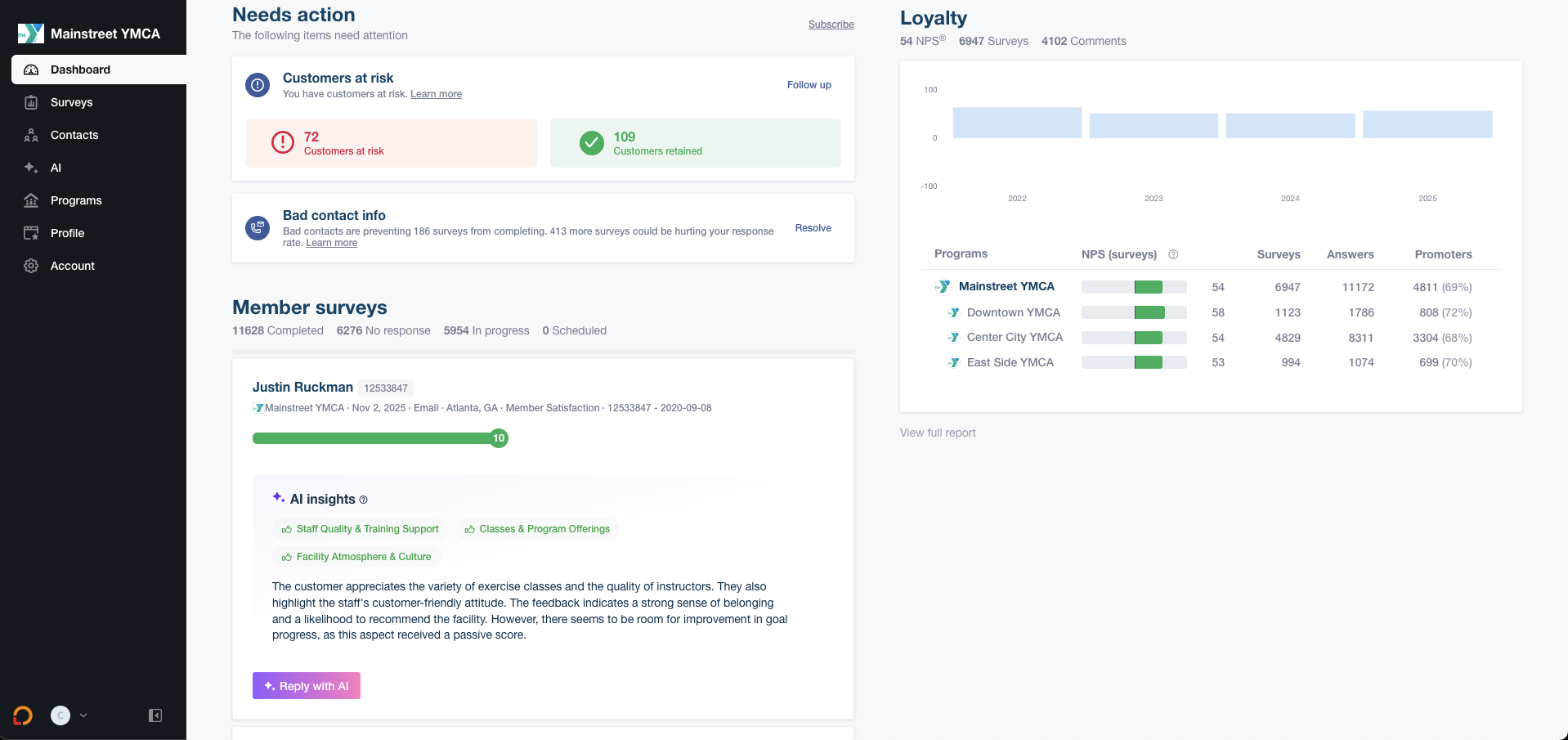Viewport: 1568px width, 740px height.
Task: Open the AI section in sidebar
Action: tap(56, 168)
